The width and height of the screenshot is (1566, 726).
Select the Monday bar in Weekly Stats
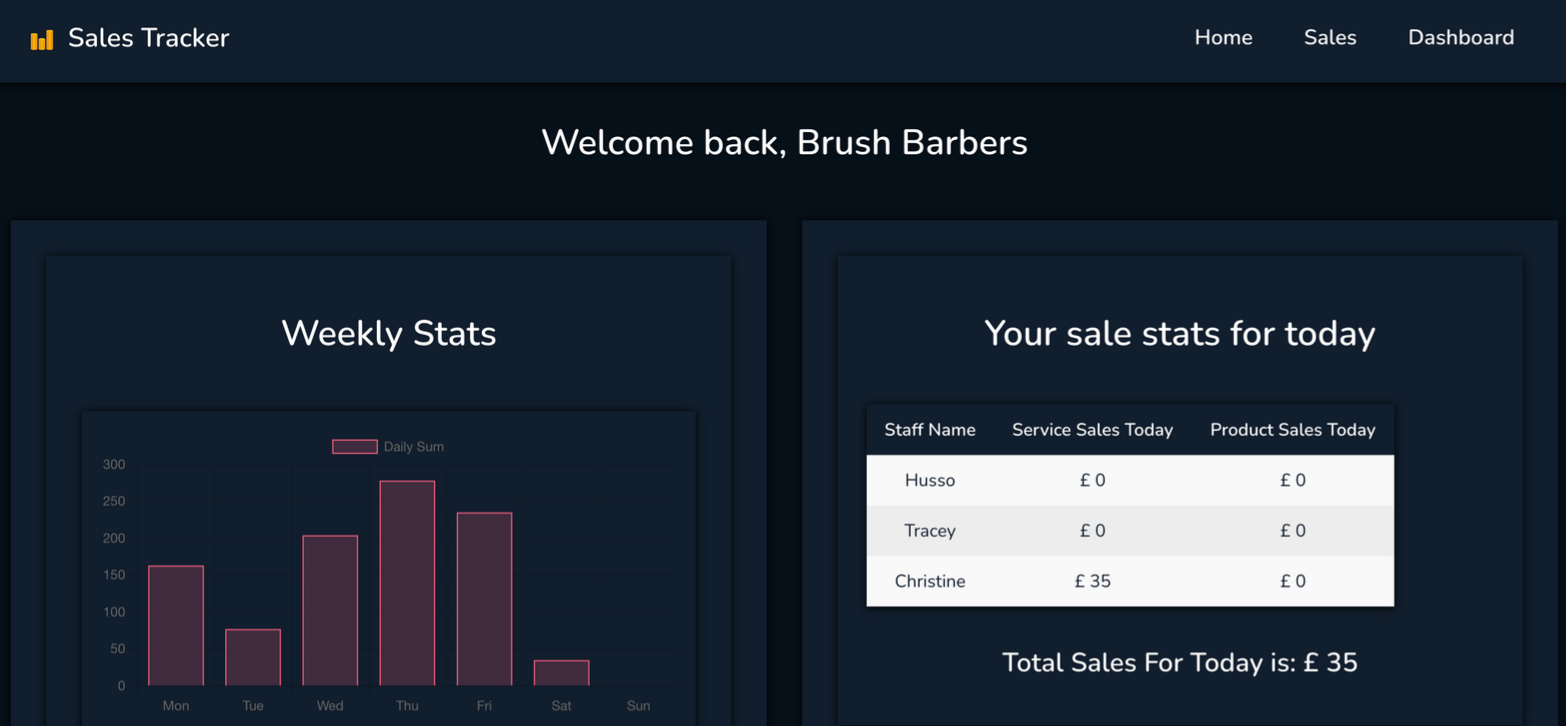175,625
